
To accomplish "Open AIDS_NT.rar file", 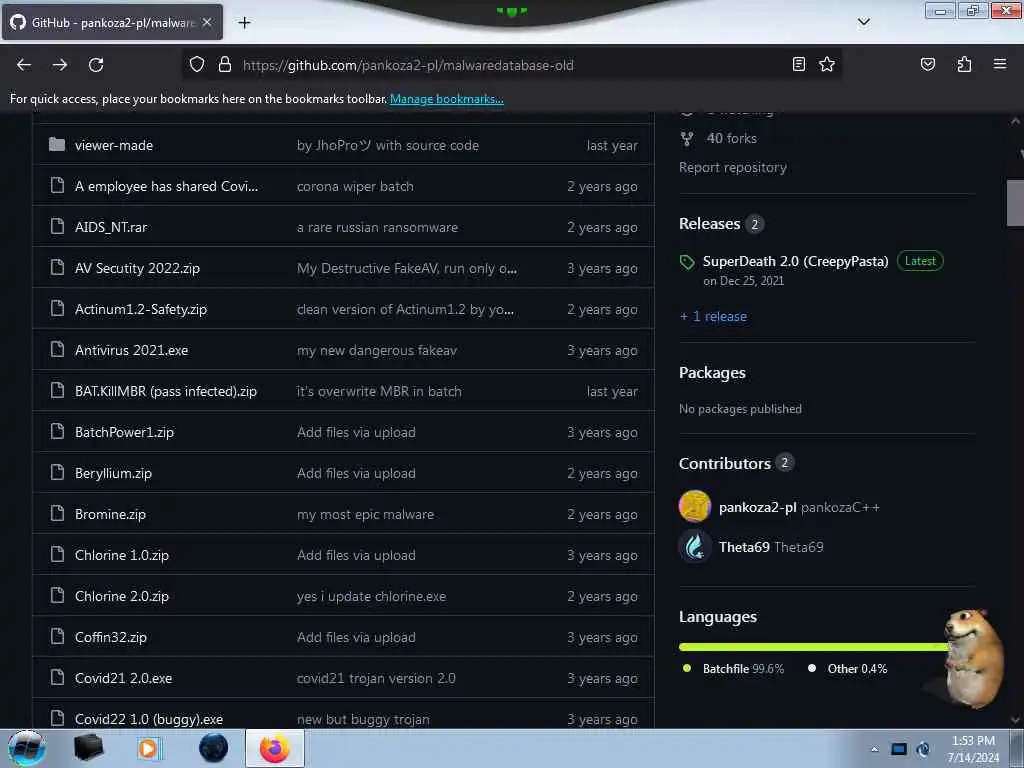I will coord(111,227).
